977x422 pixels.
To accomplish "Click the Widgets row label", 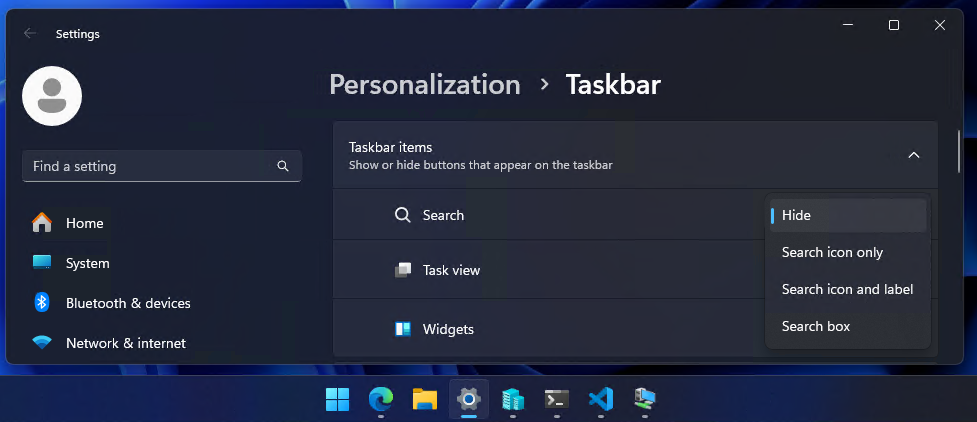I will (x=448, y=329).
